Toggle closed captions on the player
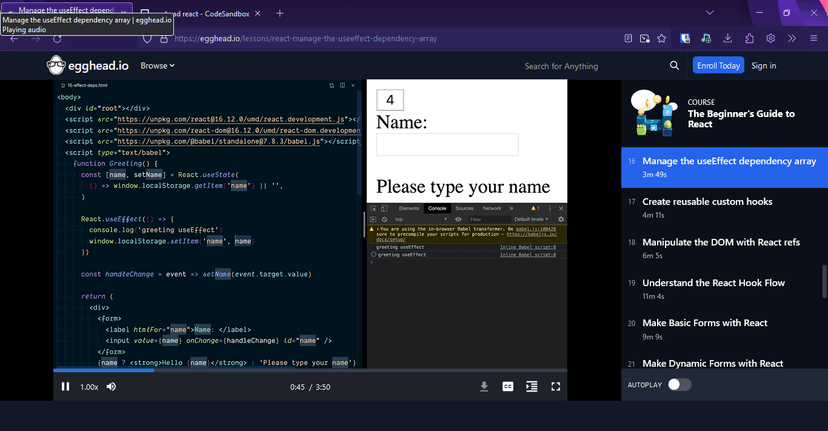828x431 pixels. click(x=508, y=387)
